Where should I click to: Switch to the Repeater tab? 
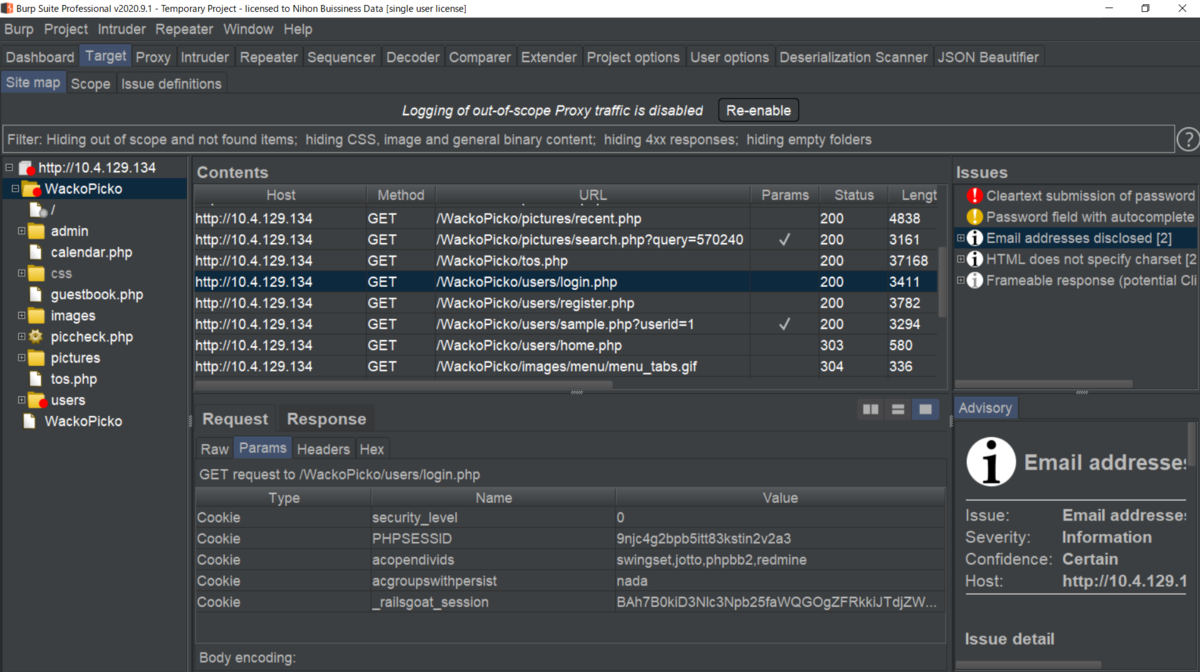click(269, 57)
